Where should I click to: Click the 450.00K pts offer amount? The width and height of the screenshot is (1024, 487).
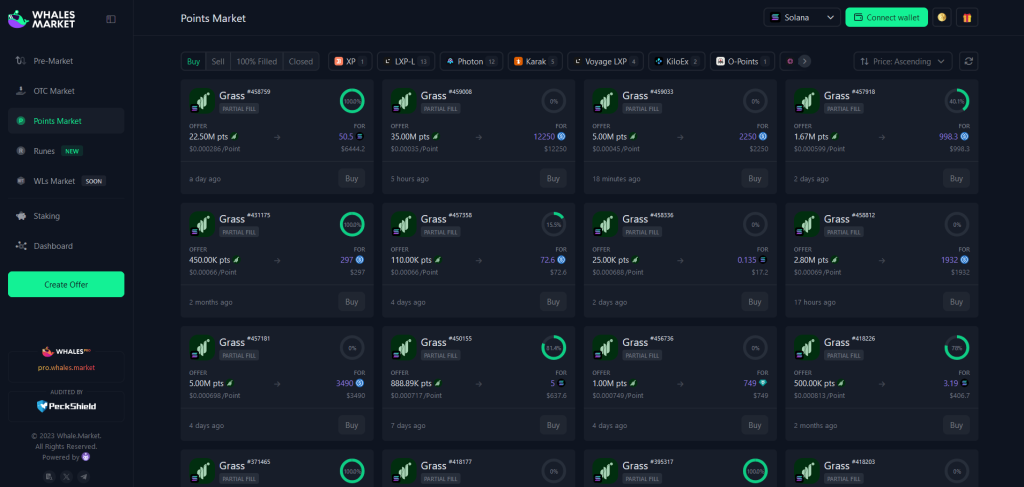[210, 260]
